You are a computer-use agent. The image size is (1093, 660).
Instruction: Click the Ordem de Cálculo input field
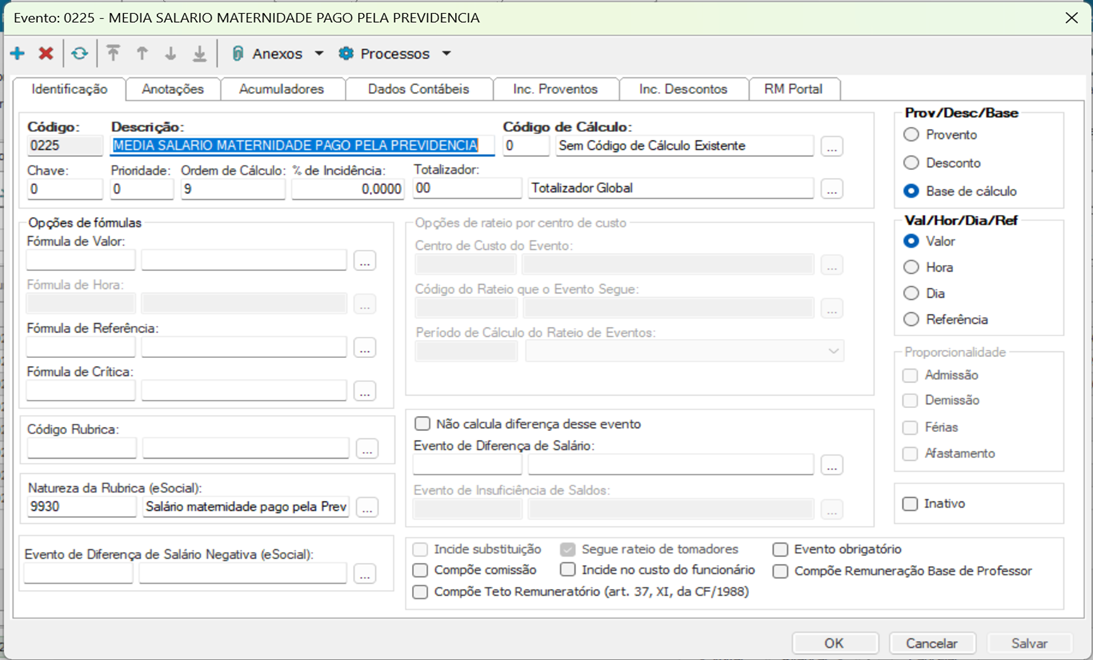pos(232,188)
